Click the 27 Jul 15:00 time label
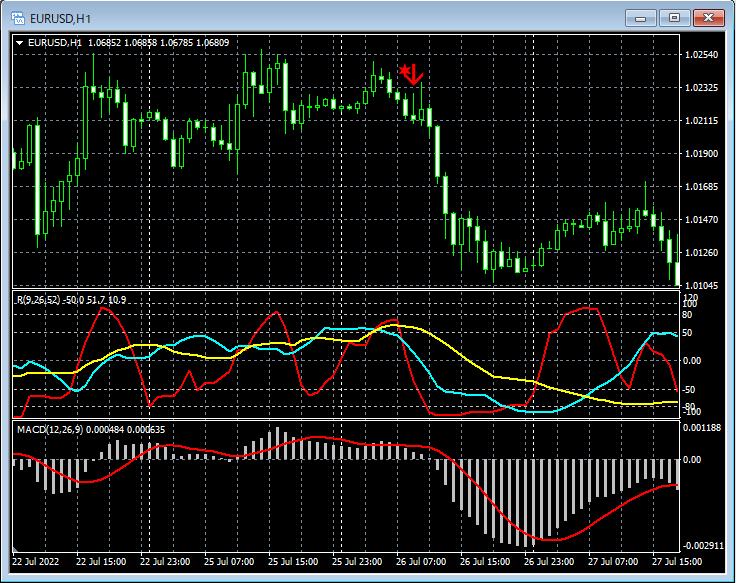The image size is (737, 583). point(677,562)
